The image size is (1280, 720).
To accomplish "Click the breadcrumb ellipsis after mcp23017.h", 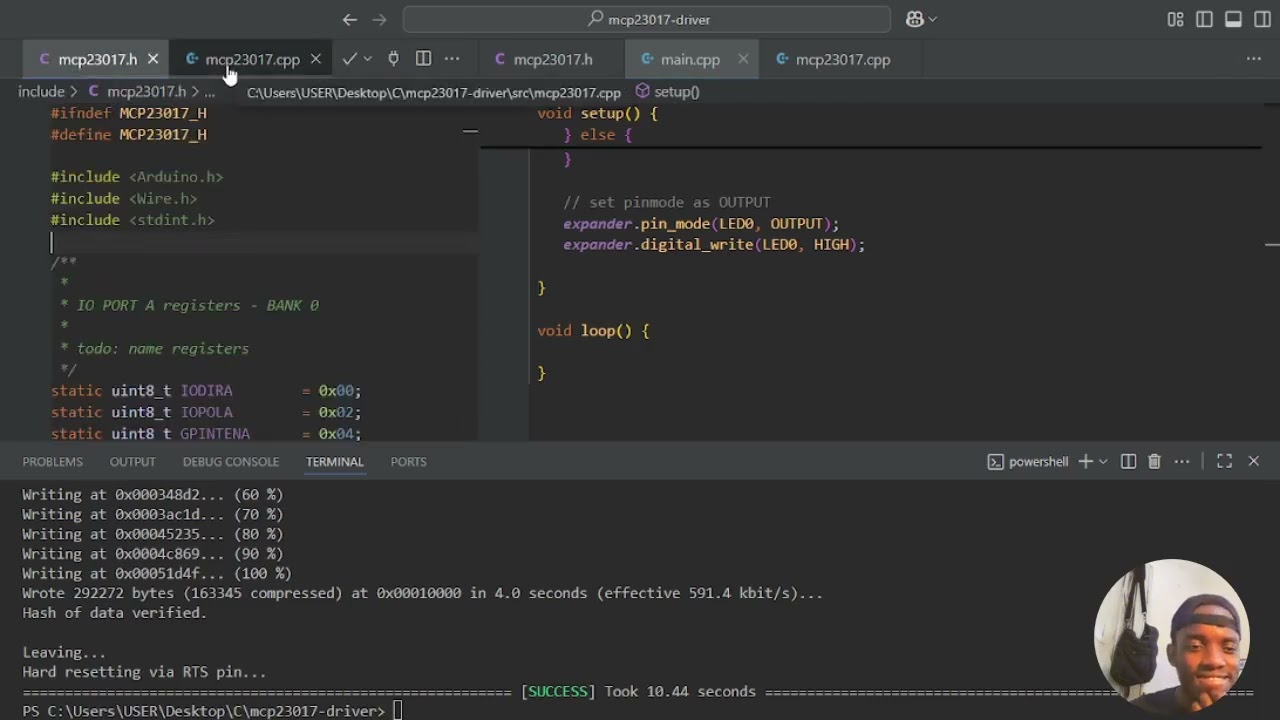I will [x=209, y=91].
